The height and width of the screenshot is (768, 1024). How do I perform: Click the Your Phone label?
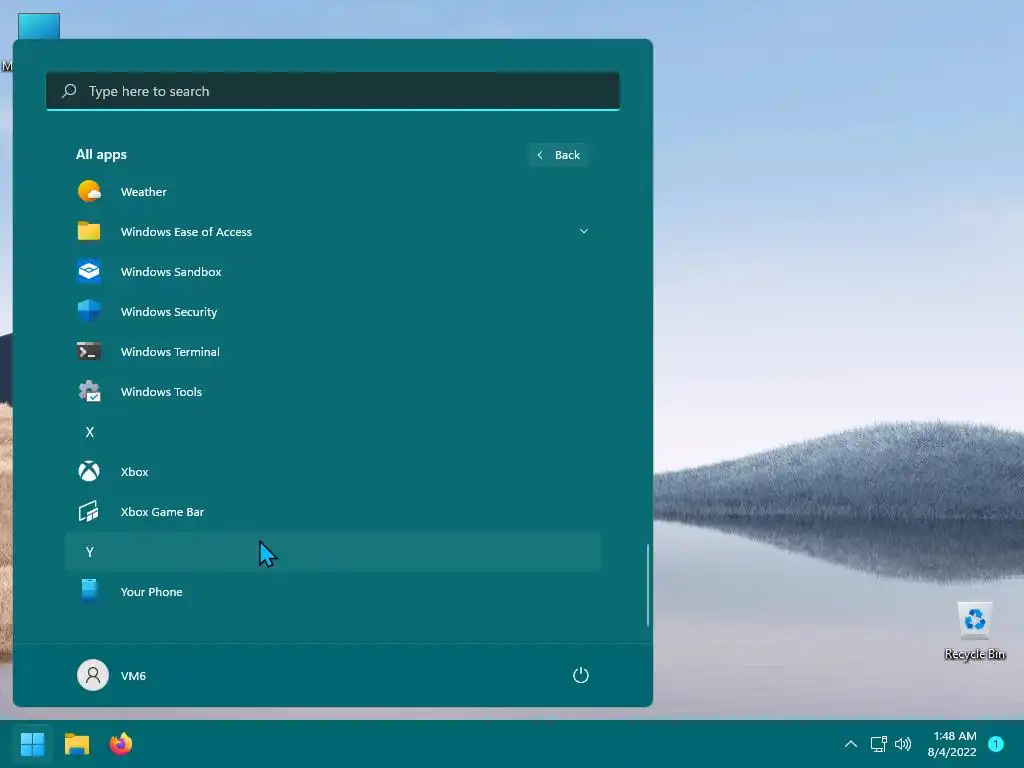(x=152, y=591)
